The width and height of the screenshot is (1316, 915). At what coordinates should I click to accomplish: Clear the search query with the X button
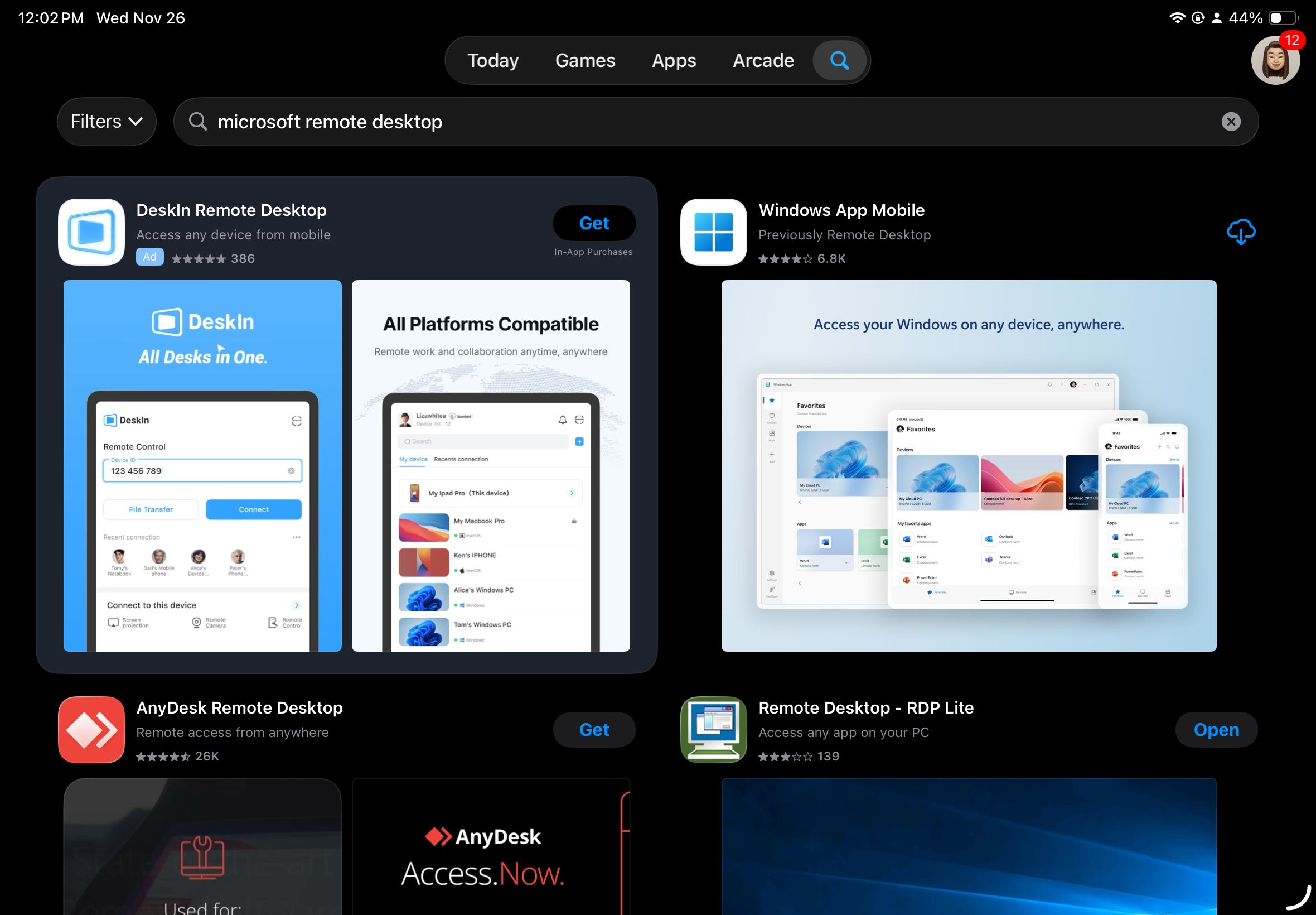(x=1232, y=121)
